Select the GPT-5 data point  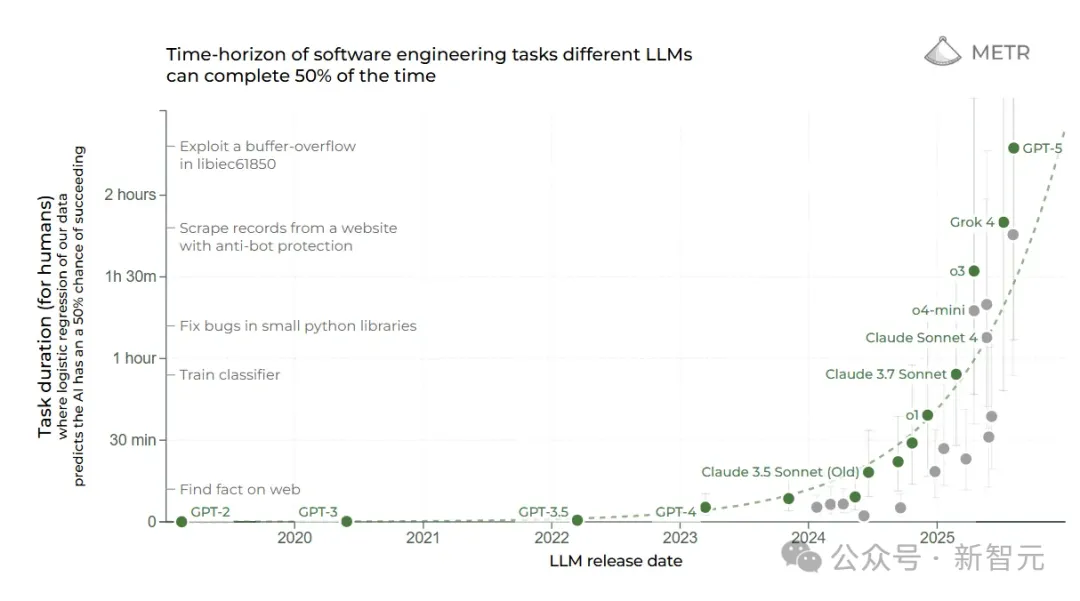1013,148
